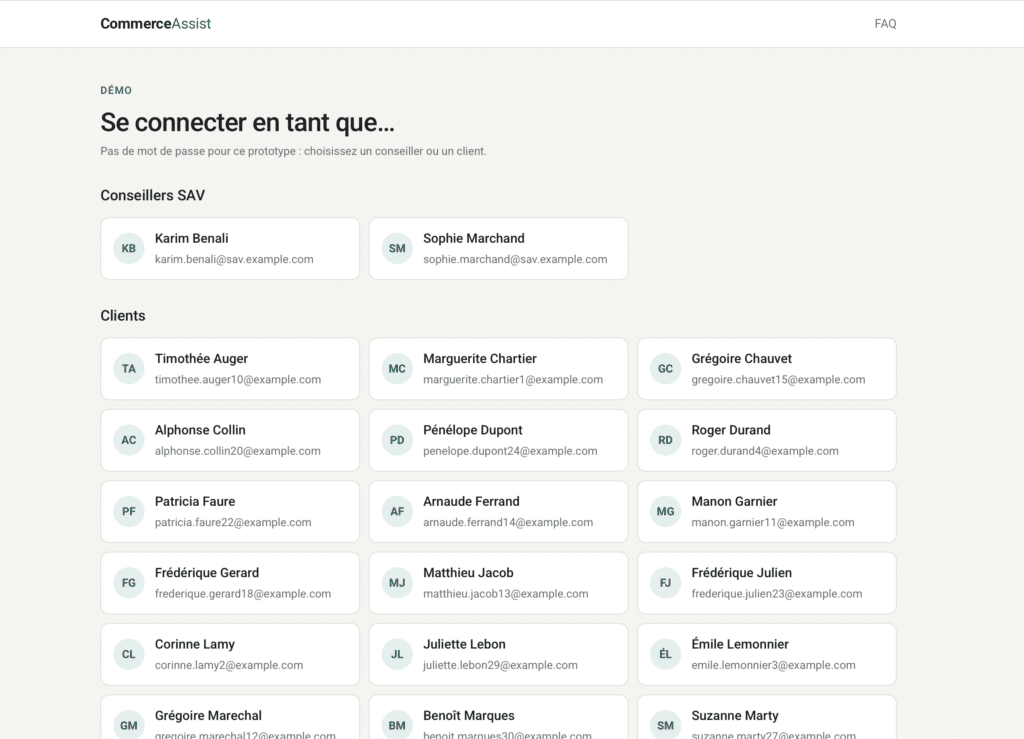1024x739 pixels.
Task: Select the Grégoire Marechal name
Action: (x=208, y=715)
